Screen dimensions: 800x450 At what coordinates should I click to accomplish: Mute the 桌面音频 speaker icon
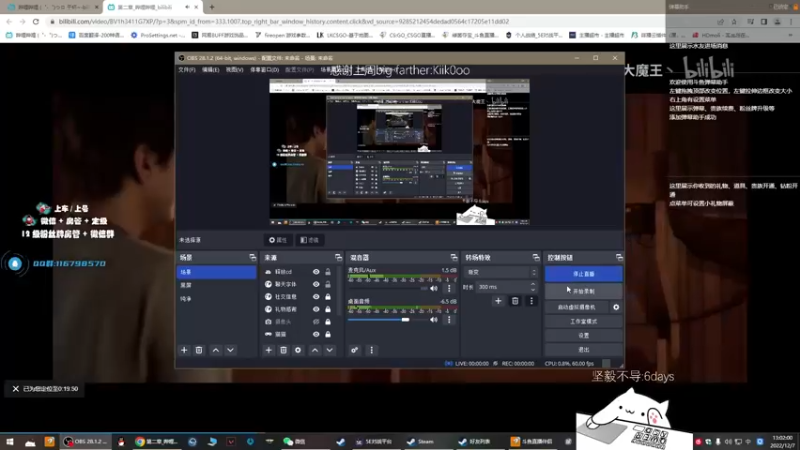[x=434, y=319]
